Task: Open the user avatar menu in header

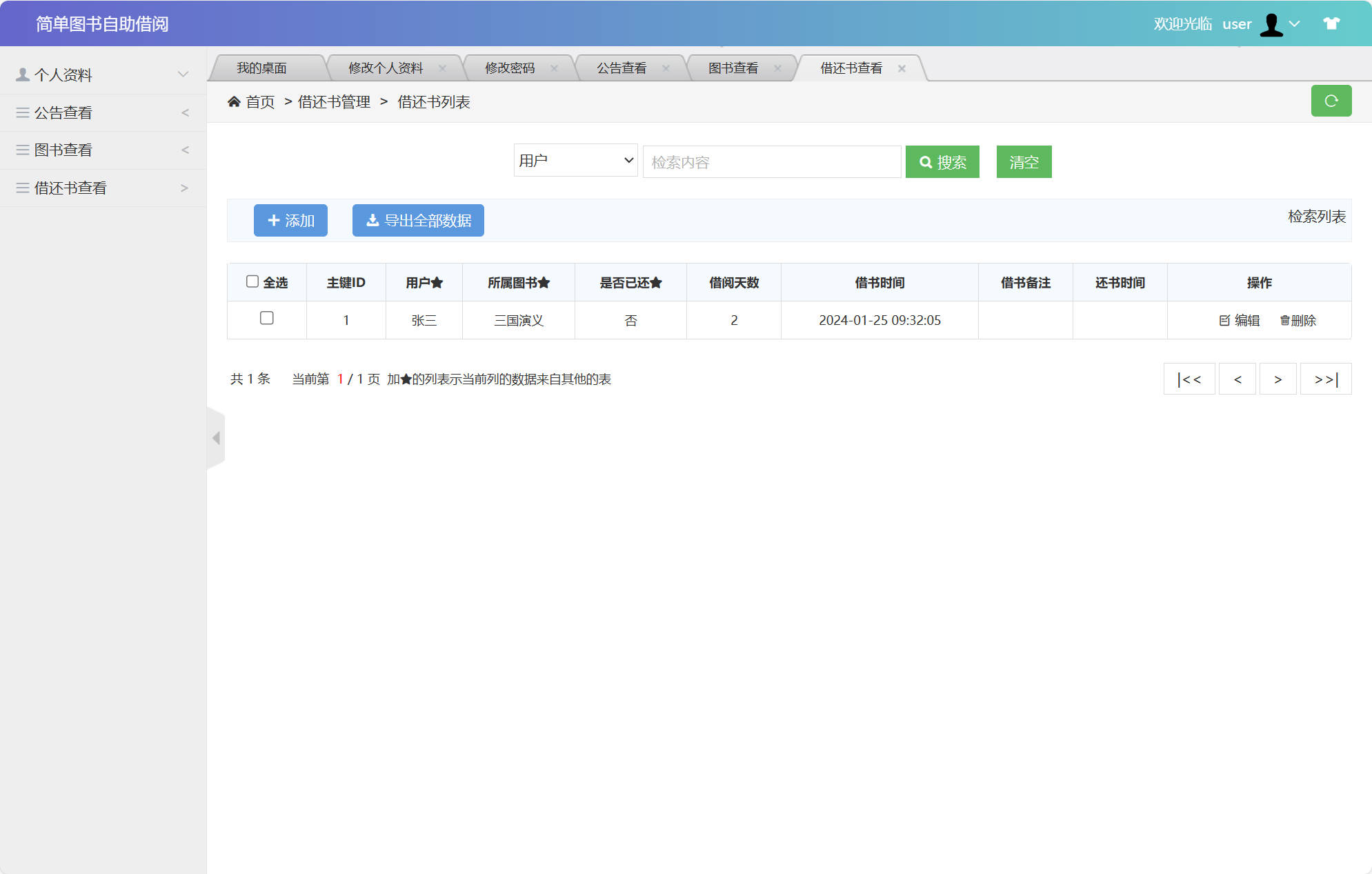Action: coord(1270,23)
